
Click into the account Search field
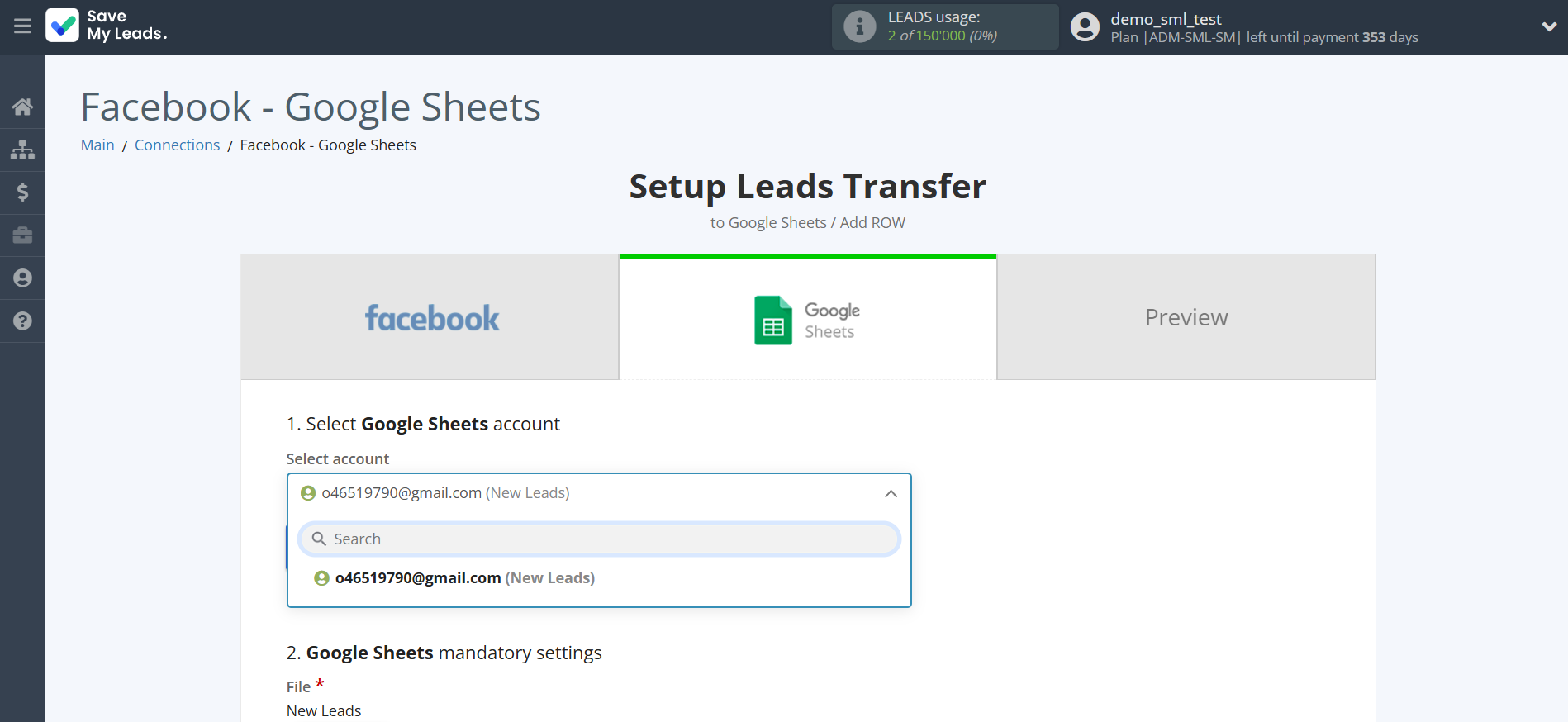pyautogui.click(x=599, y=539)
